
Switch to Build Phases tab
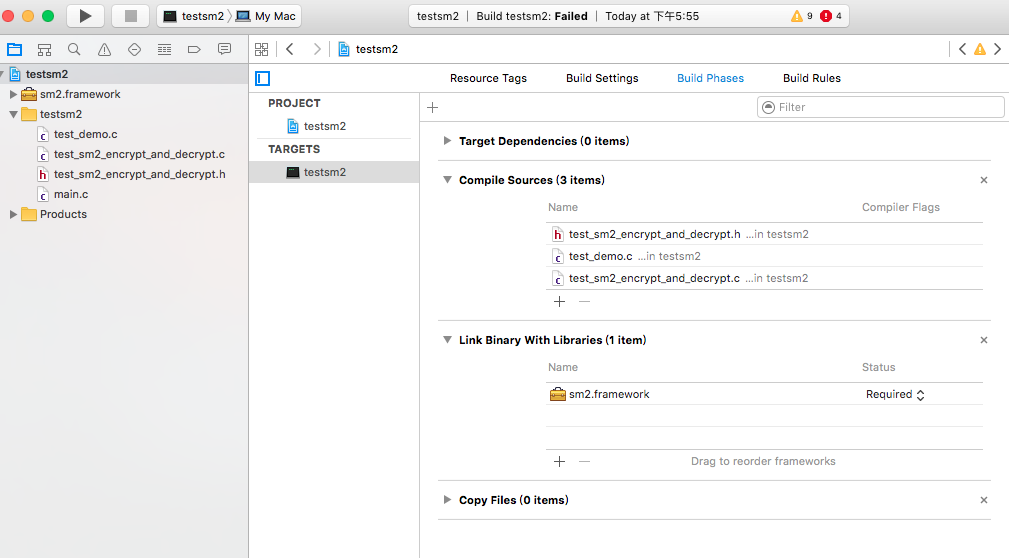[710, 78]
